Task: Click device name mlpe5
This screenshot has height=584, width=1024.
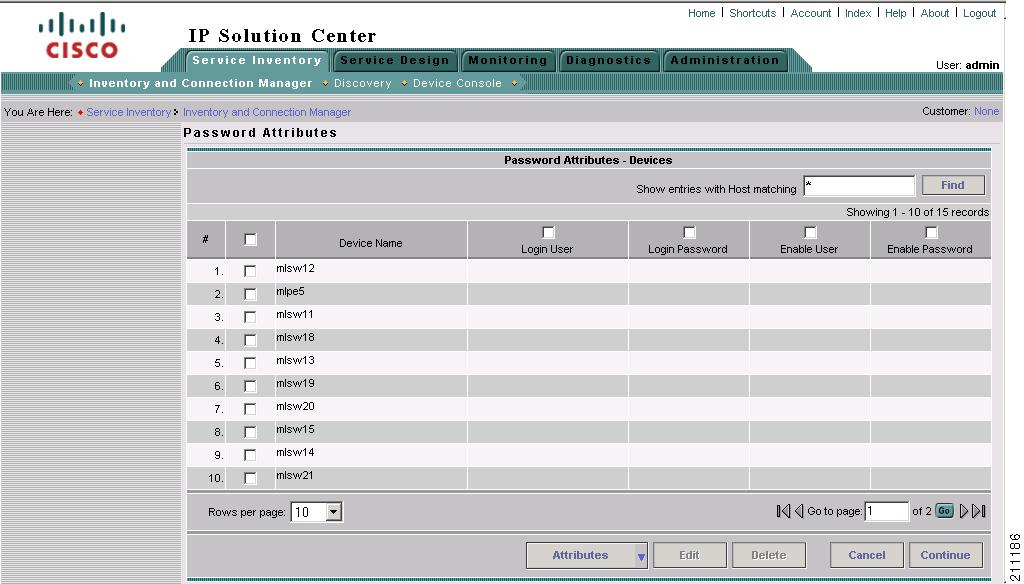Action: point(290,291)
